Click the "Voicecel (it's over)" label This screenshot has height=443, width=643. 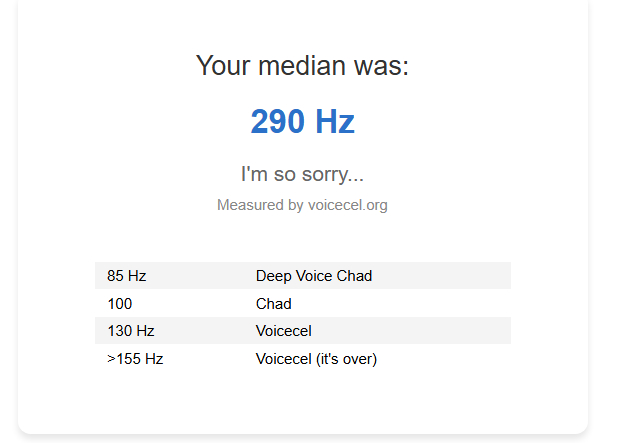pos(316,358)
